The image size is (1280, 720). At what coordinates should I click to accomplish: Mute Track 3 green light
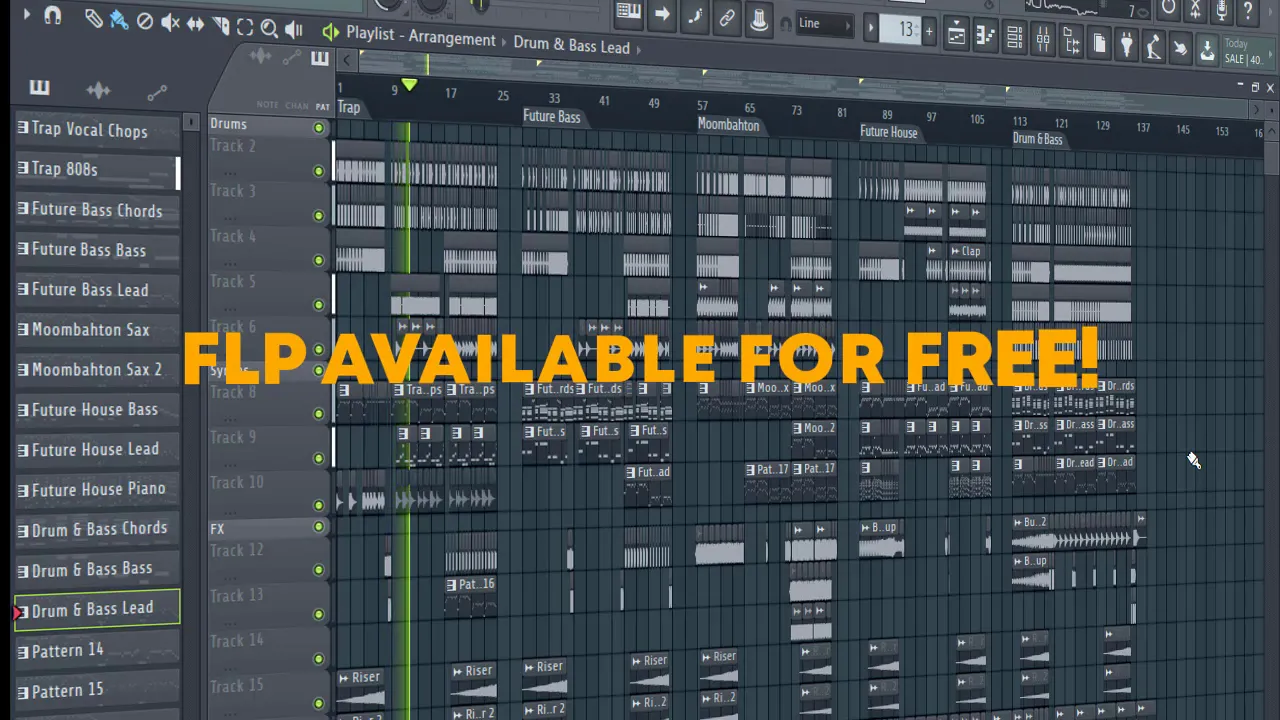coord(319,215)
